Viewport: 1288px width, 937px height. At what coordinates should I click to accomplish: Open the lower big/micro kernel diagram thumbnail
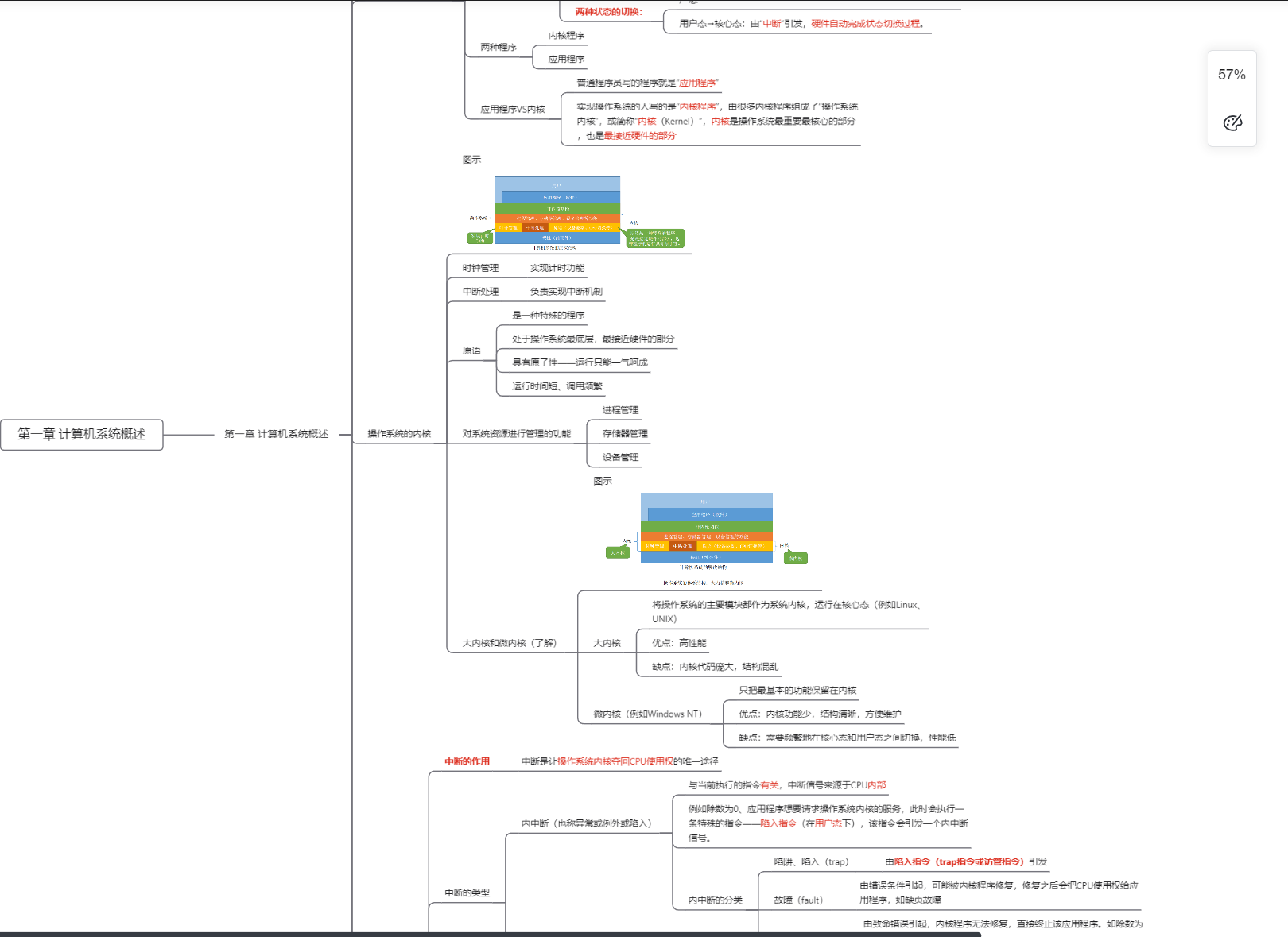pyautogui.click(x=707, y=539)
